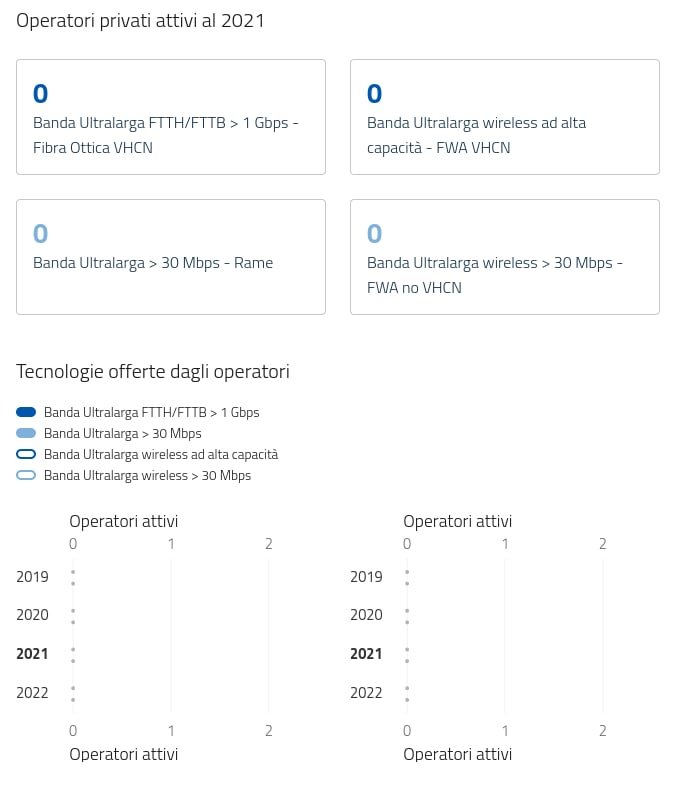Click the bold 2021 year in the first chart
The width and height of the screenshot is (686, 789).
point(32,654)
